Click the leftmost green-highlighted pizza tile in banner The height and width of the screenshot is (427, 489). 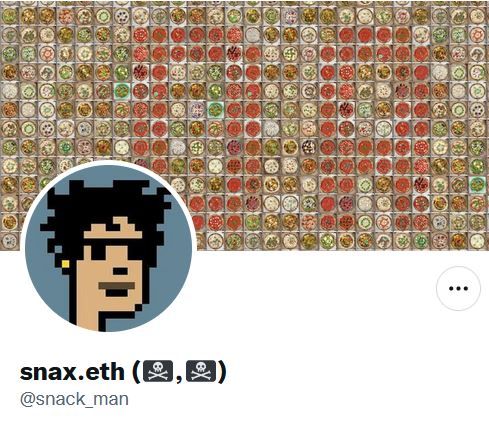(x=122, y=91)
